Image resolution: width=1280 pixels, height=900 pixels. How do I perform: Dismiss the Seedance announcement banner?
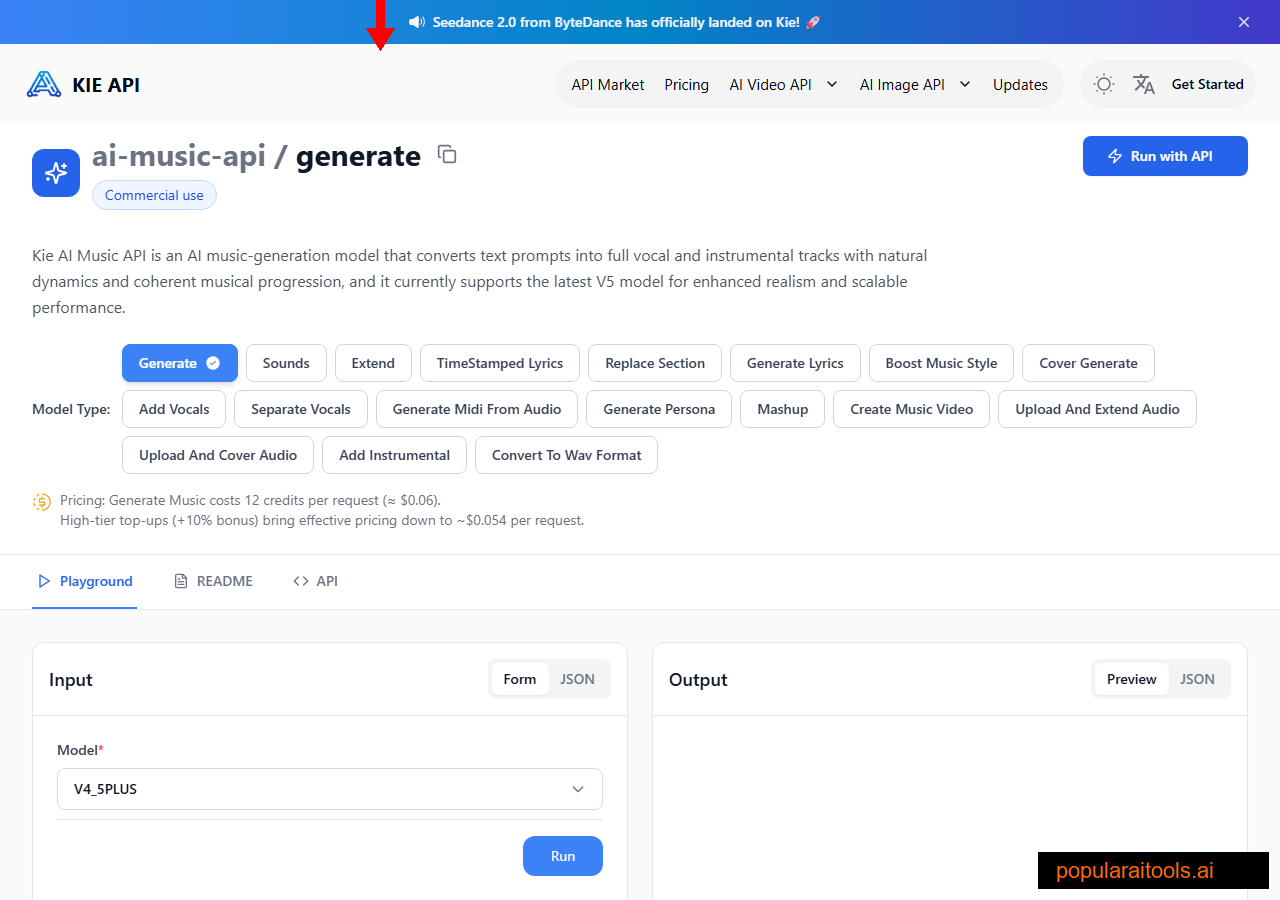(1243, 21)
